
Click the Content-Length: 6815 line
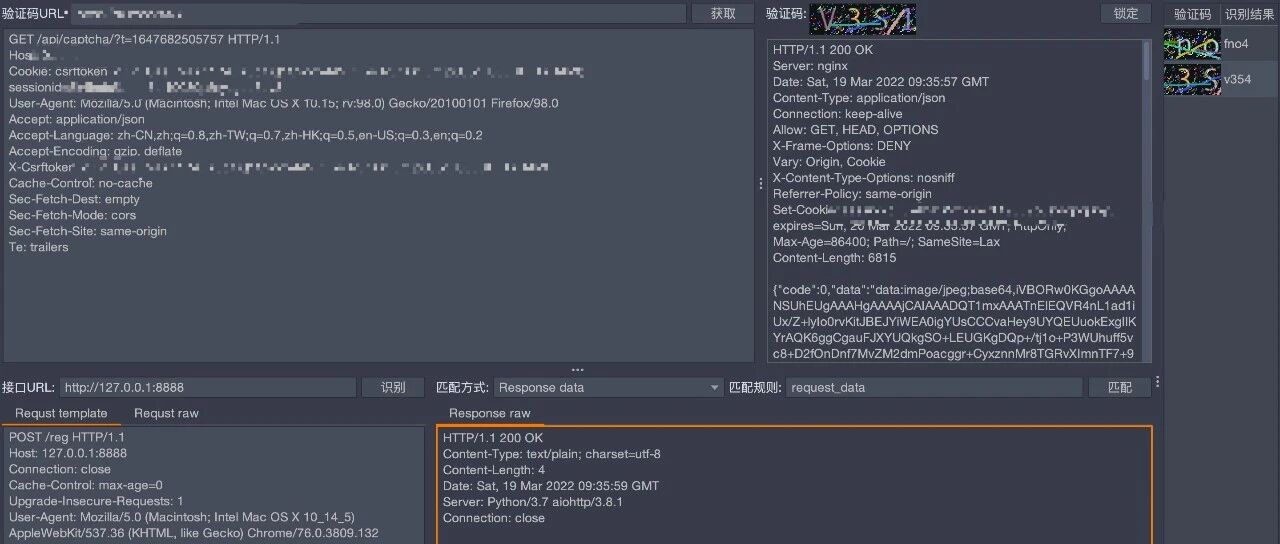[835, 258]
